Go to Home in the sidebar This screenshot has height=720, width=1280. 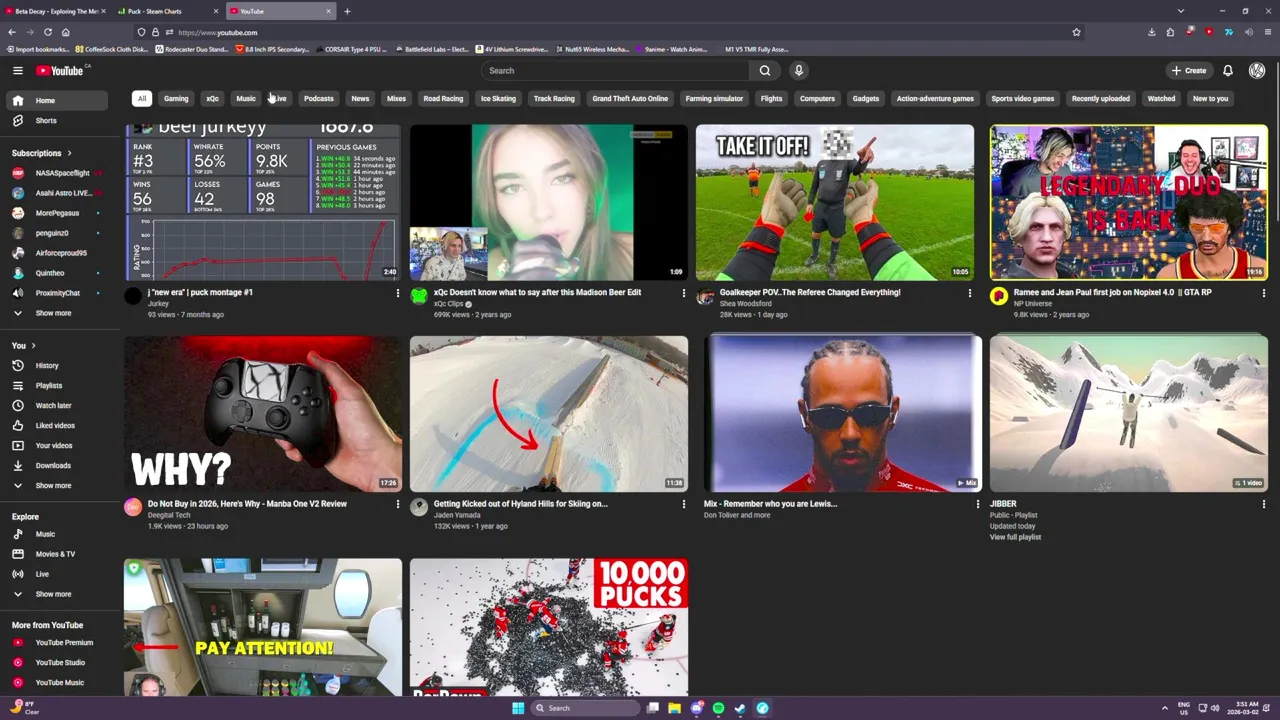click(55, 100)
